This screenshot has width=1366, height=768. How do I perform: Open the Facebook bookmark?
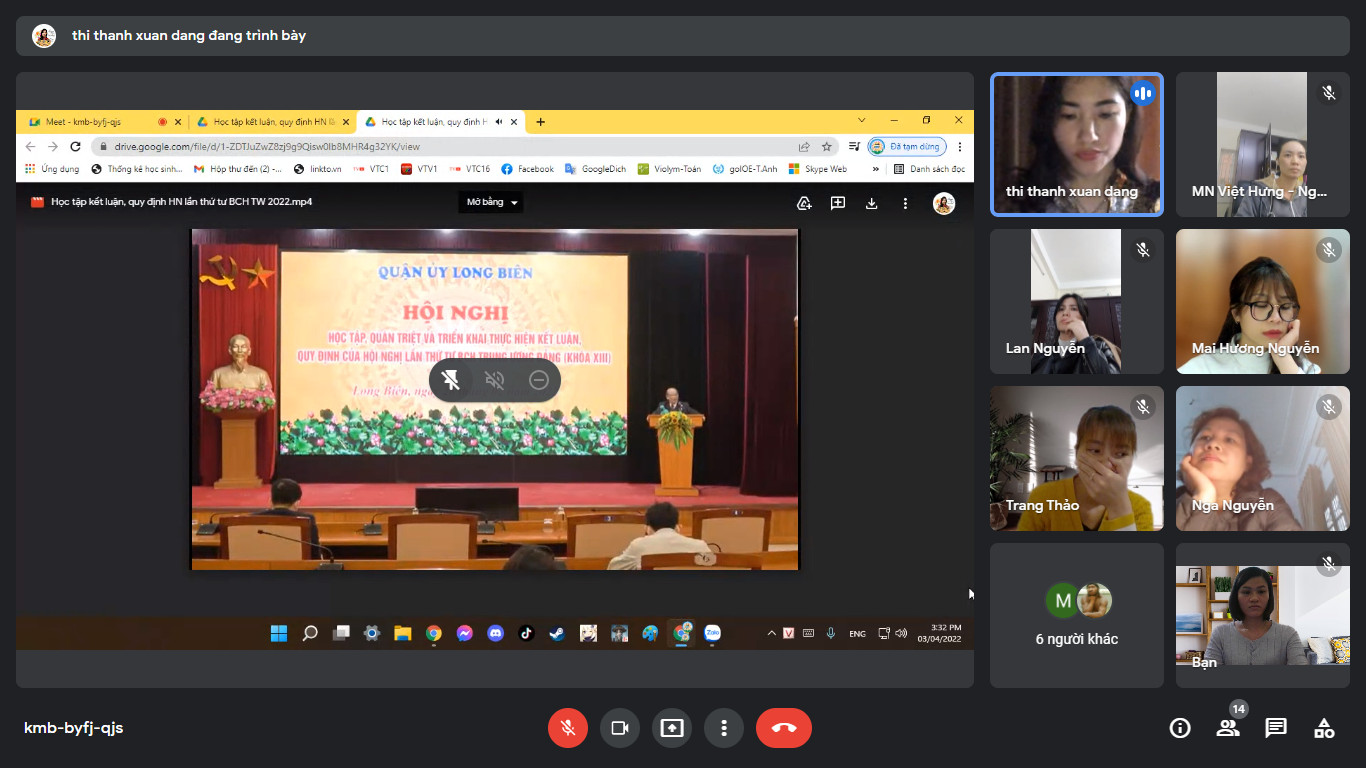point(527,169)
